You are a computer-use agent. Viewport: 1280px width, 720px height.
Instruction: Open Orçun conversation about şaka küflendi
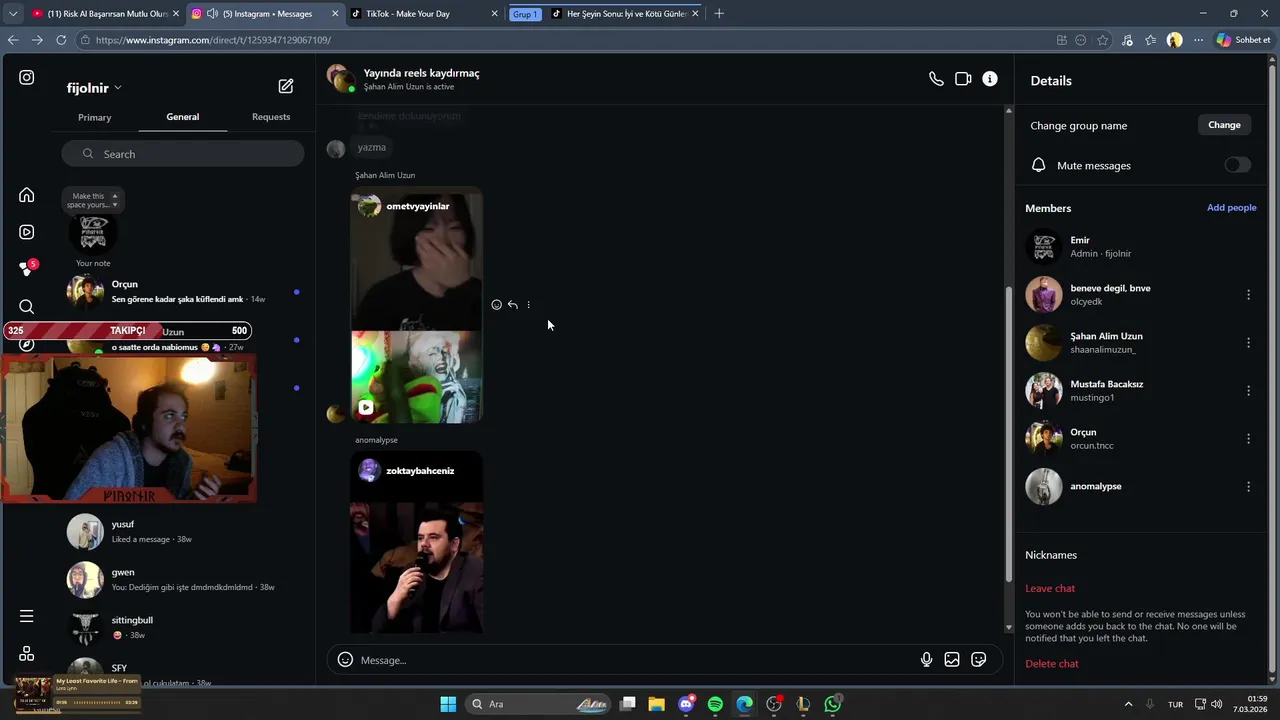[185, 292]
